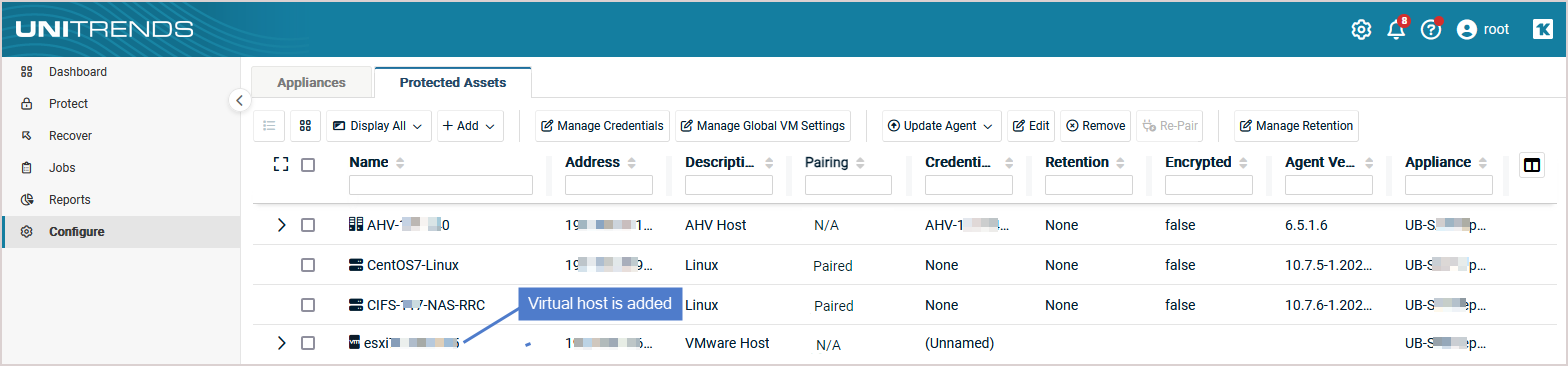Click the Pairing filter input field

pyautogui.click(x=848, y=185)
